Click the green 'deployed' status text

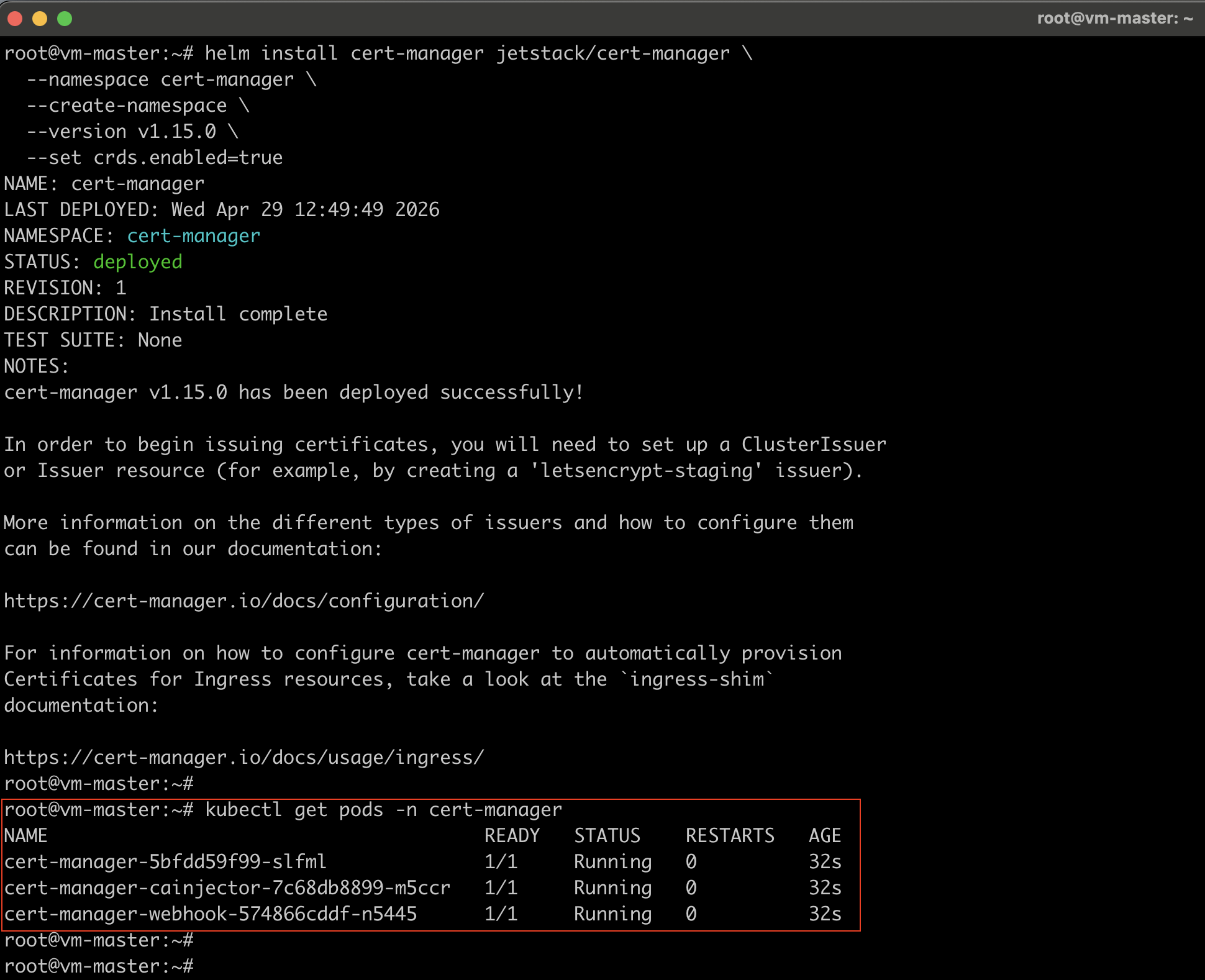pyautogui.click(x=137, y=262)
